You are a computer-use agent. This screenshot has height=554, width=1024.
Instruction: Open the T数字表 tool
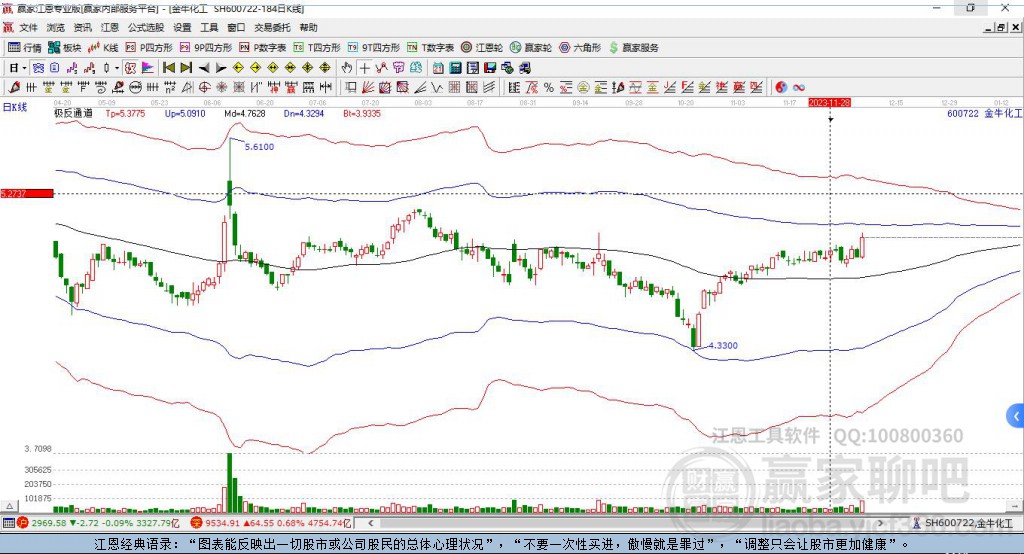[430, 48]
